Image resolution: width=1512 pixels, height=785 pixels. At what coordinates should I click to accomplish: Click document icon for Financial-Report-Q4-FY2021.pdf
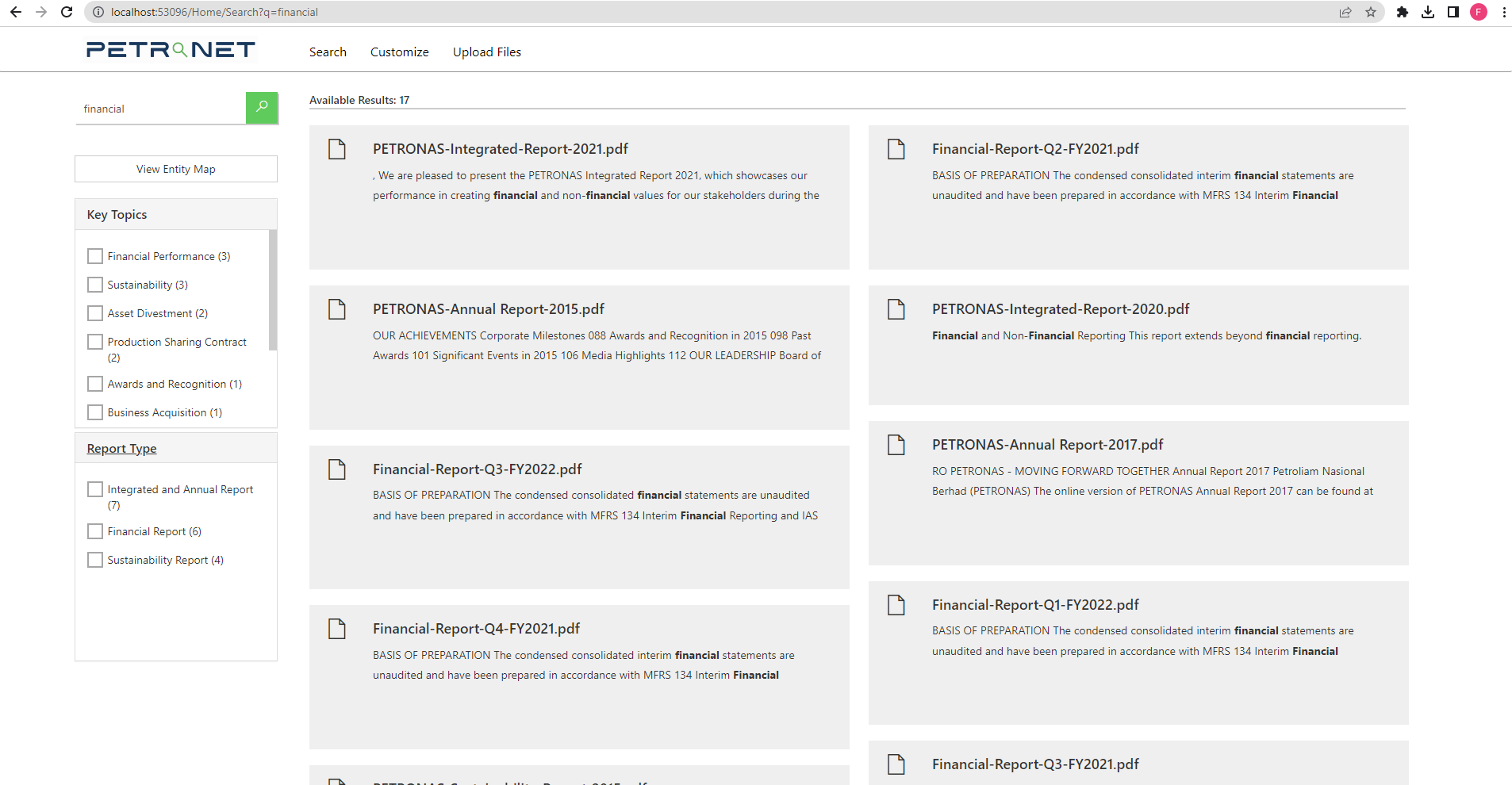pyautogui.click(x=337, y=629)
